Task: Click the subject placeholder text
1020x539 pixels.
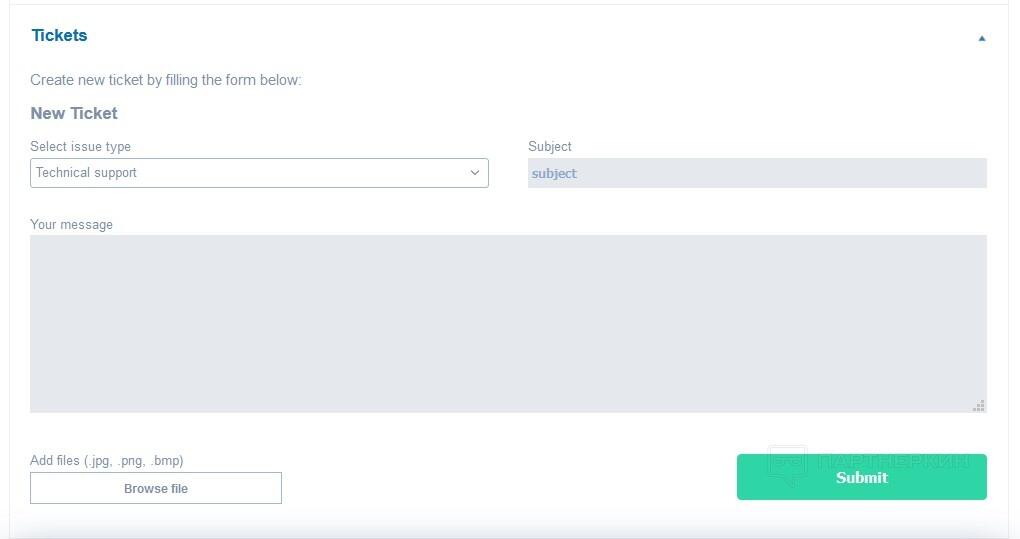Action: [x=554, y=174]
